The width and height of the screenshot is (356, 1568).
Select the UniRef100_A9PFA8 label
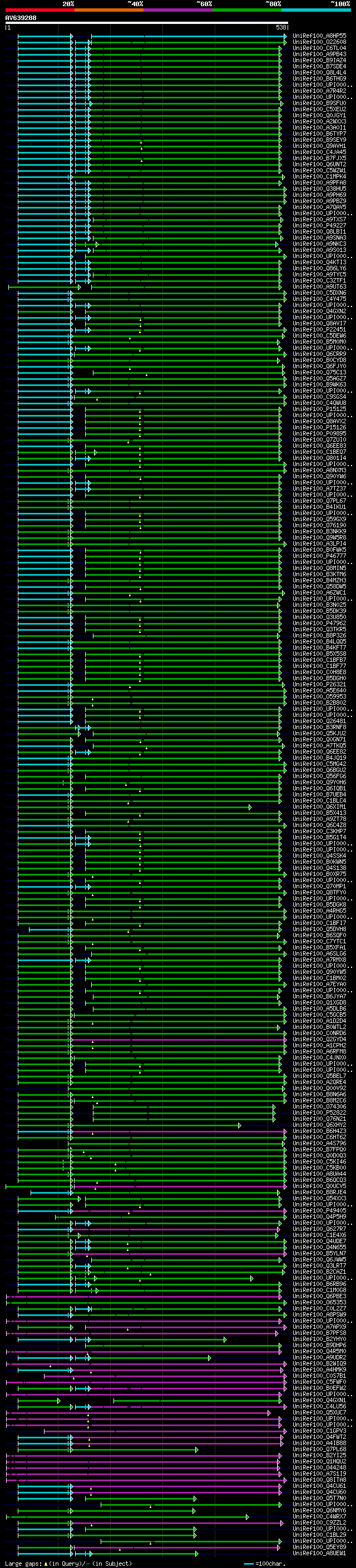pos(319,182)
